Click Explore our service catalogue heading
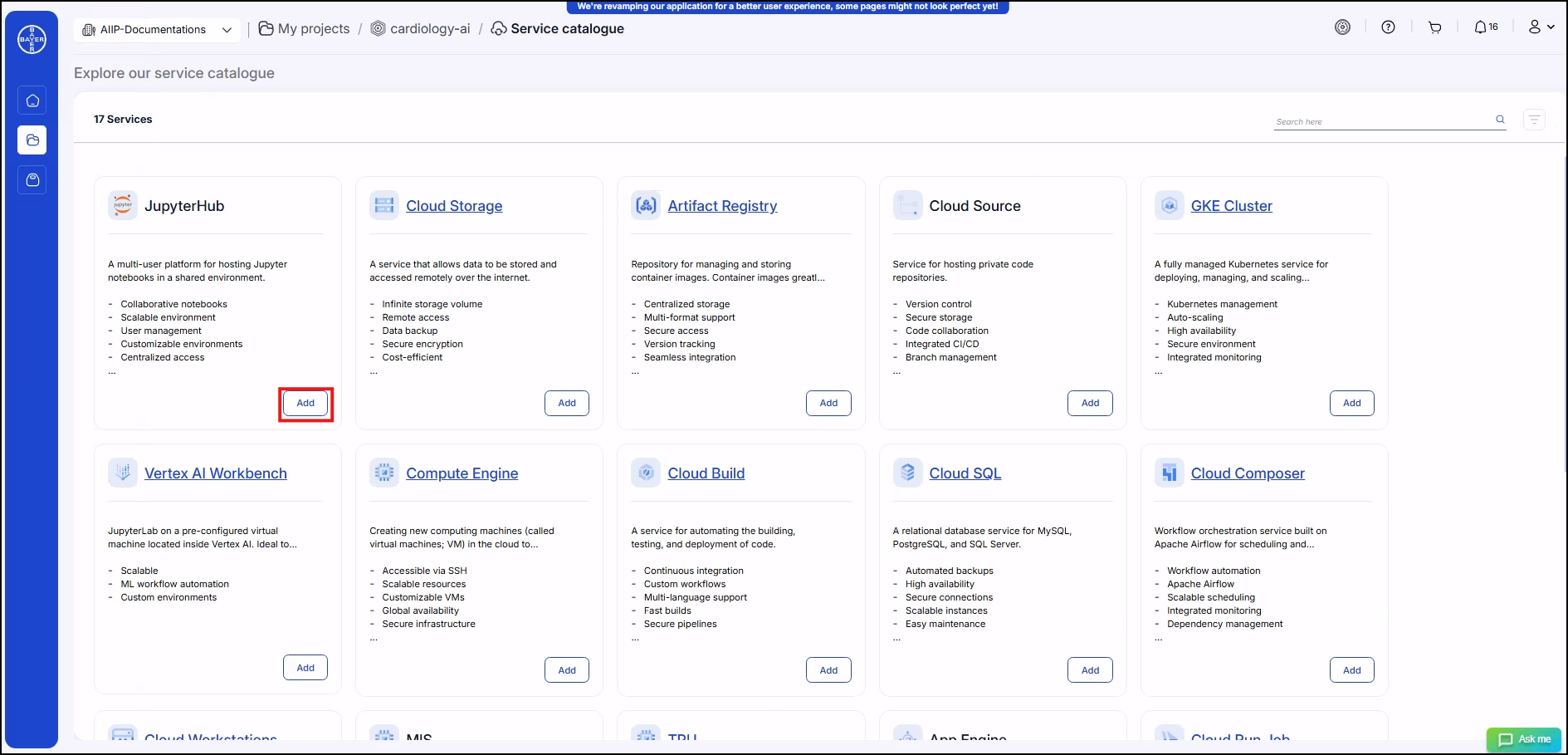Viewport: 1568px width, 755px height. (x=174, y=73)
